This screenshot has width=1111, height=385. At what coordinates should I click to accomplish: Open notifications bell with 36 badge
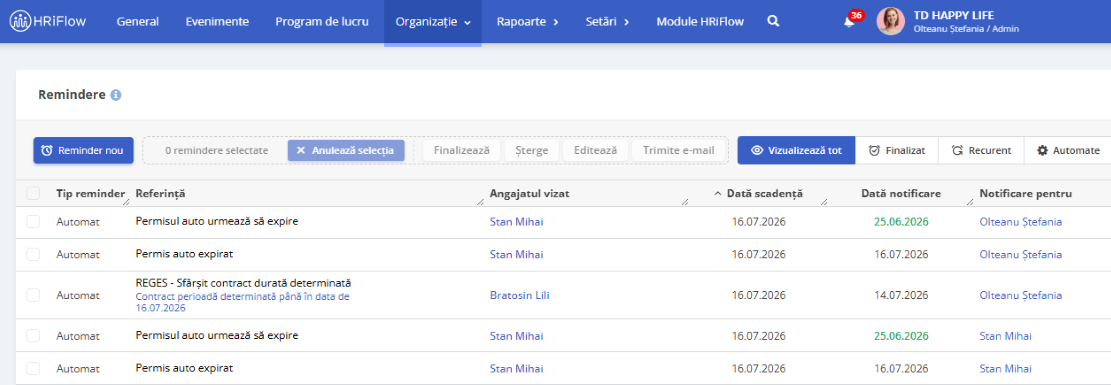pos(849,21)
